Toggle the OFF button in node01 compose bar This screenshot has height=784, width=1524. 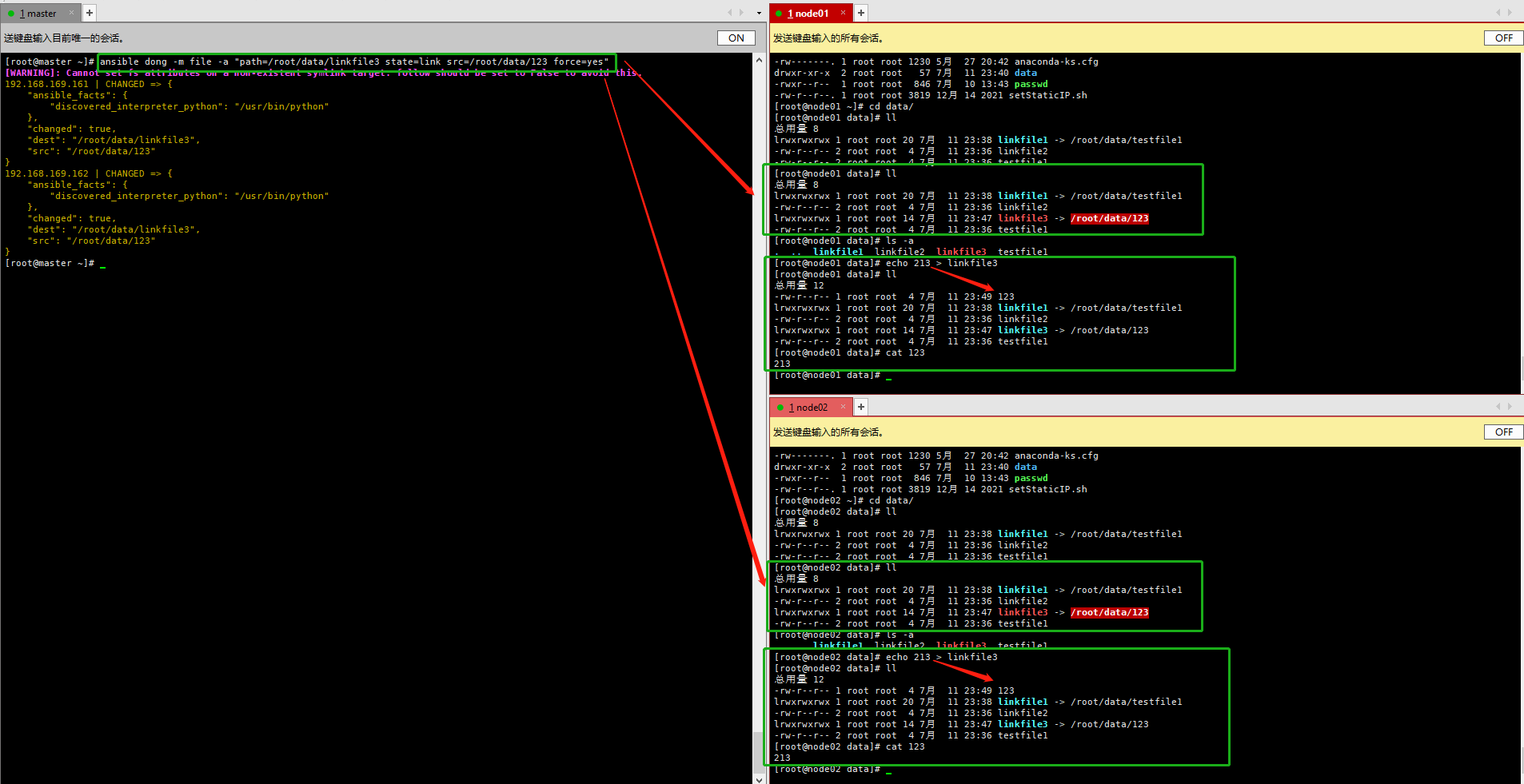(x=1504, y=38)
